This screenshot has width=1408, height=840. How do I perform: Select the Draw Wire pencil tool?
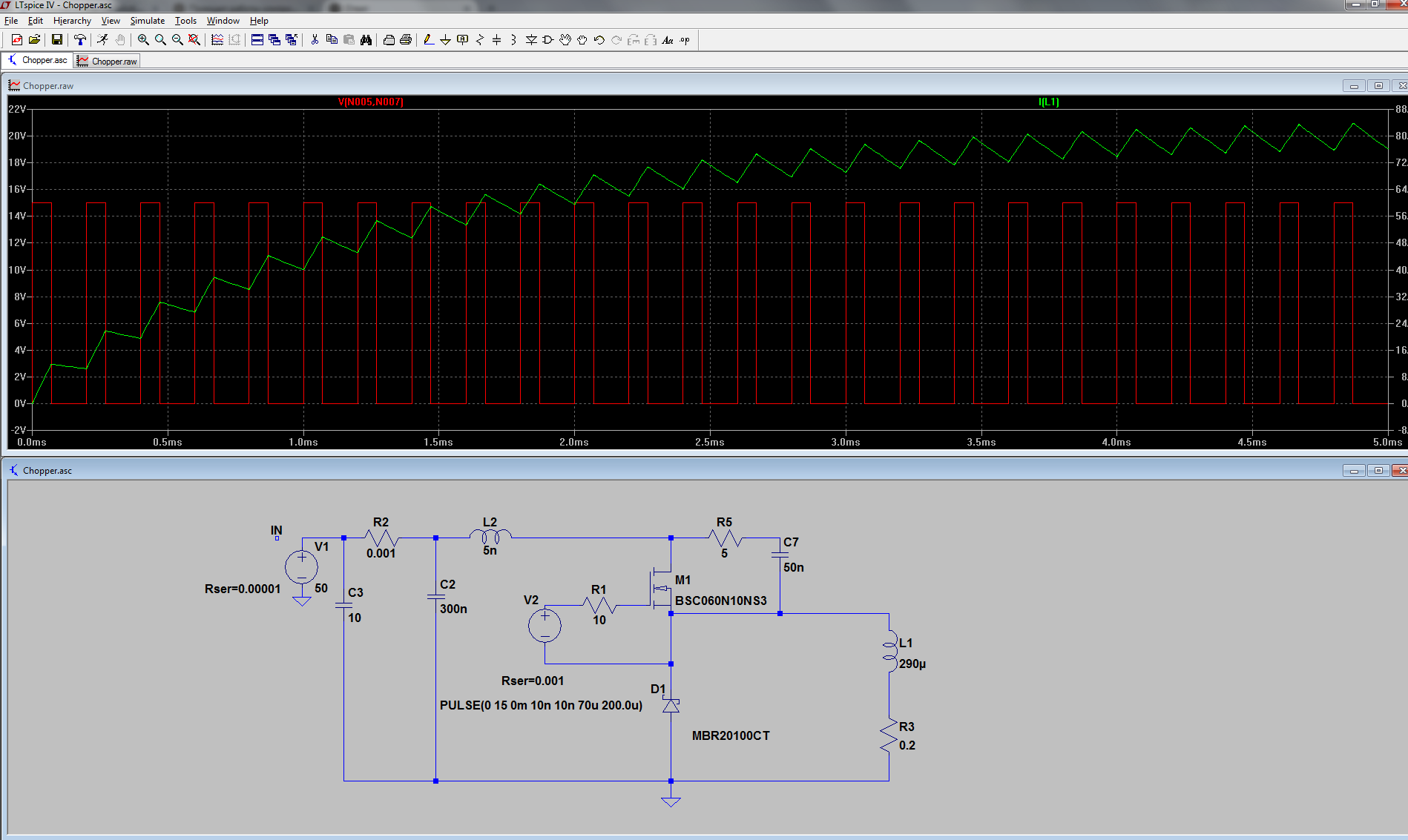(428, 40)
